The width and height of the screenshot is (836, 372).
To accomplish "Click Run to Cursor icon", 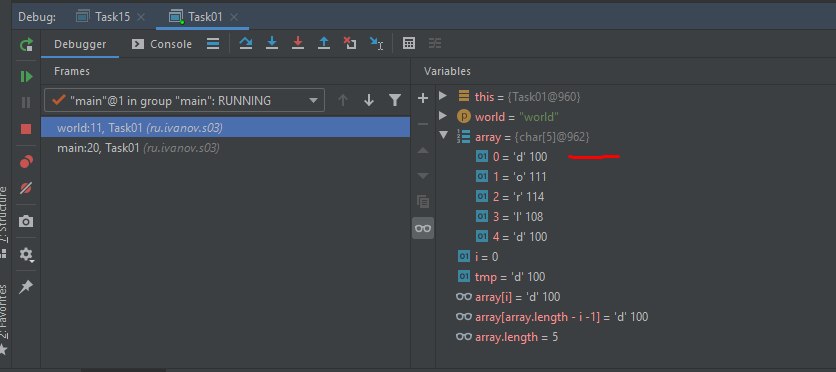I will [376, 44].
